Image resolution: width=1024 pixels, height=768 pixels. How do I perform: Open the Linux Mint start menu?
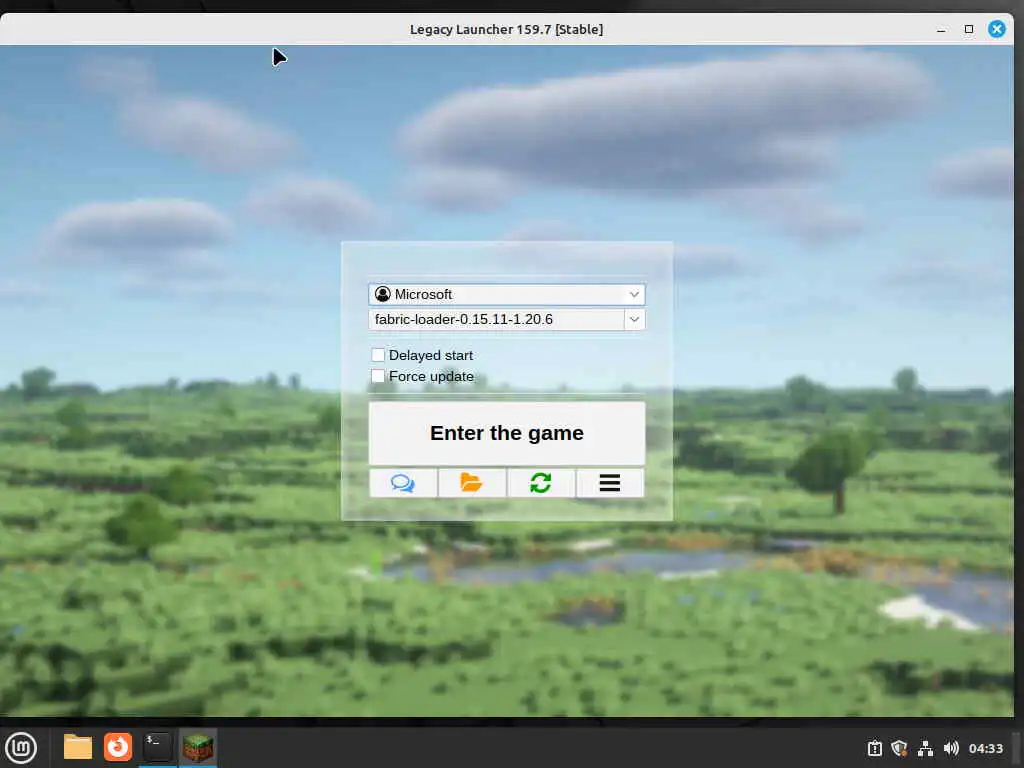[22, 747]
